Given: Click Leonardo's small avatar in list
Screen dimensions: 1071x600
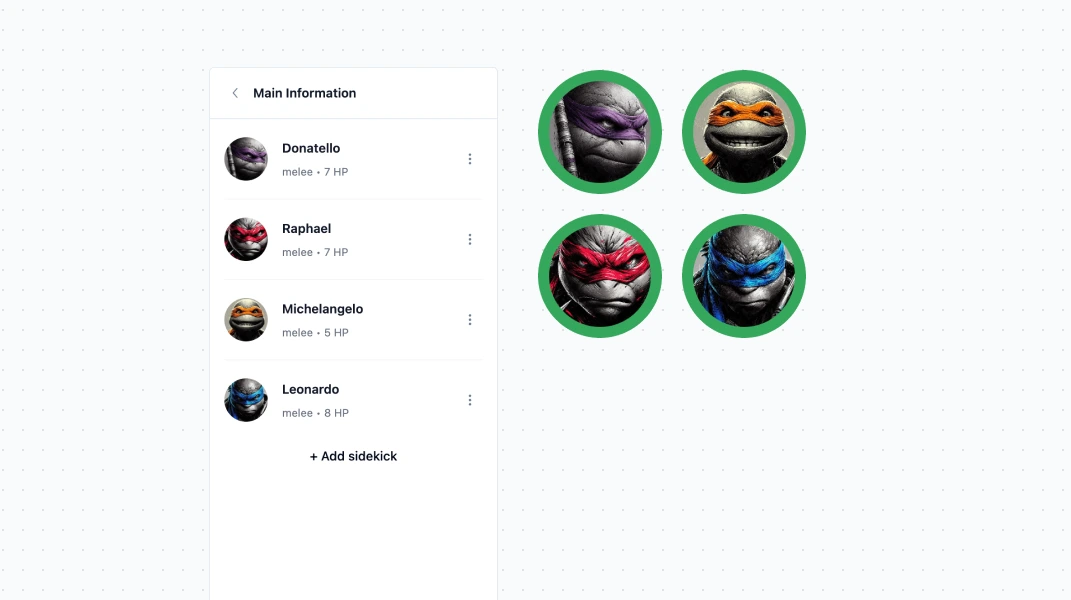Looking at the screenshot, I should [246, 400].
